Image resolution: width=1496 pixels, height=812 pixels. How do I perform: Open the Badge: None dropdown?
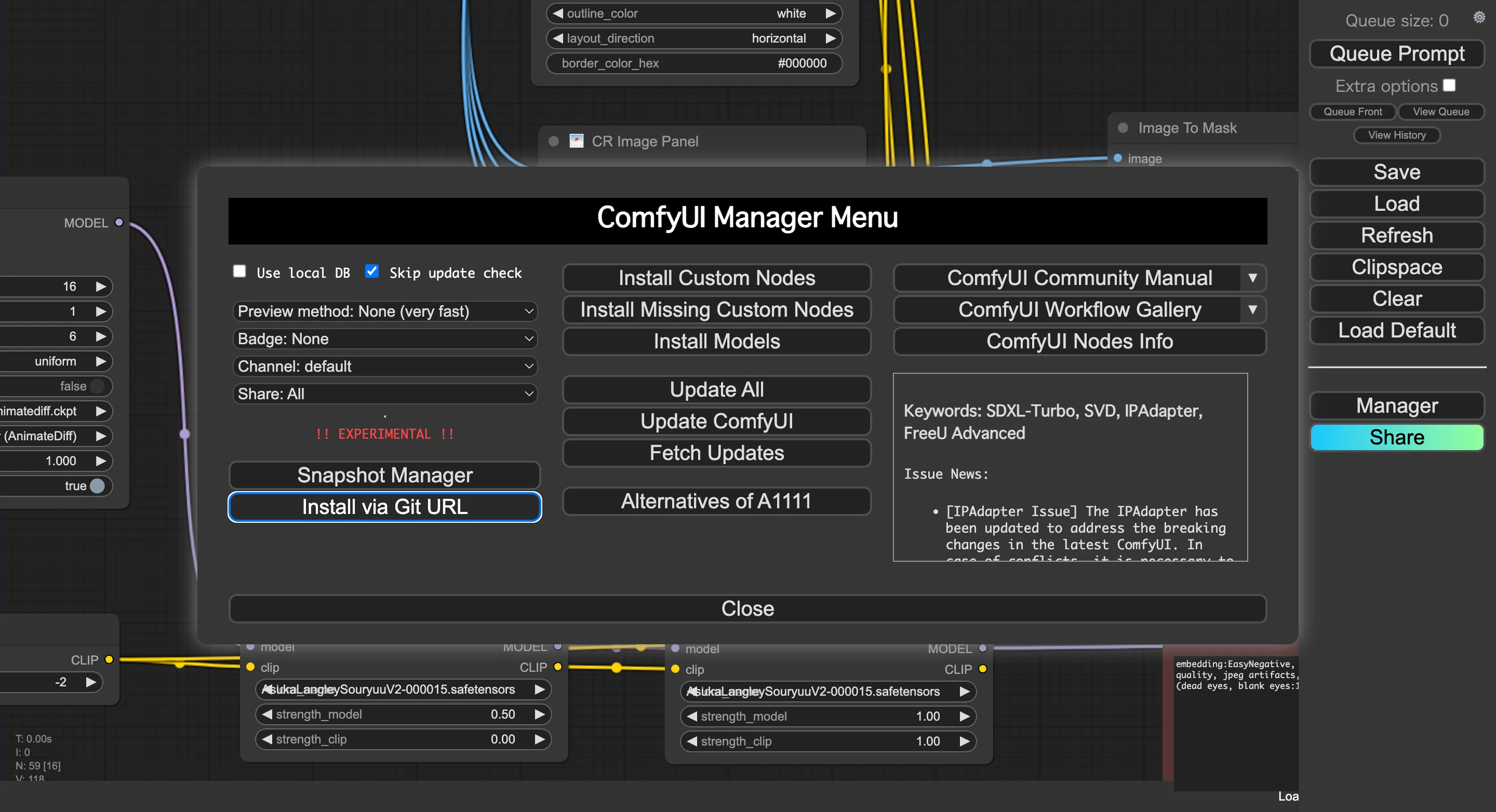point(385,339)
